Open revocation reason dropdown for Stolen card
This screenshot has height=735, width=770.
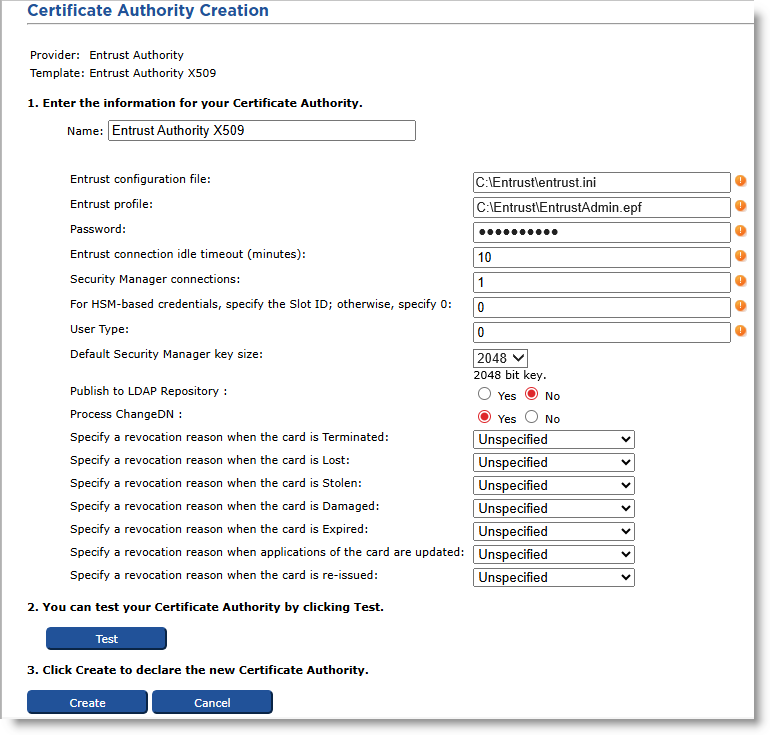point(553,485)
